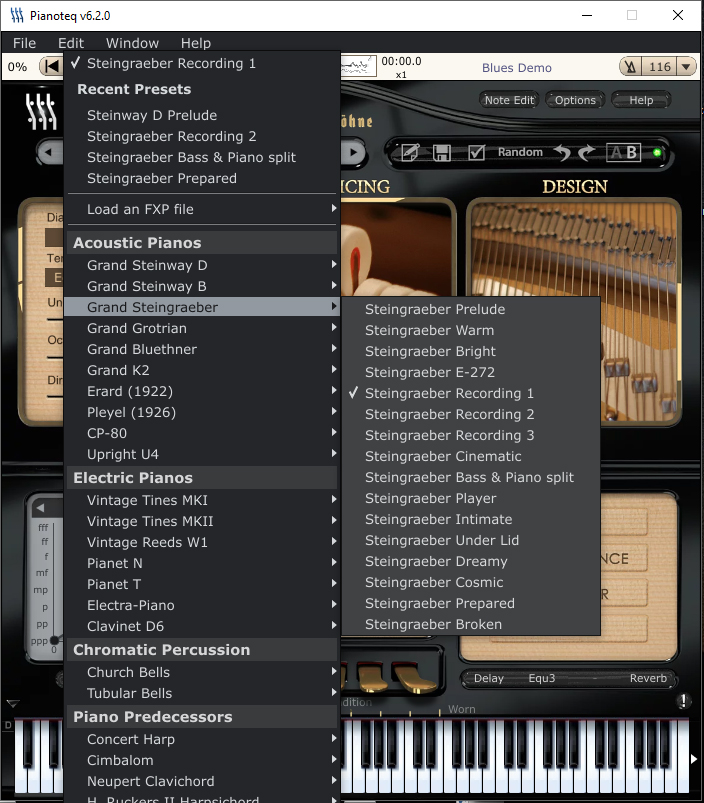Image resolution: width=704 pixels, height=803 pixels.
Task: Open the Note Edit panel
Action: [x=509, y=100]
